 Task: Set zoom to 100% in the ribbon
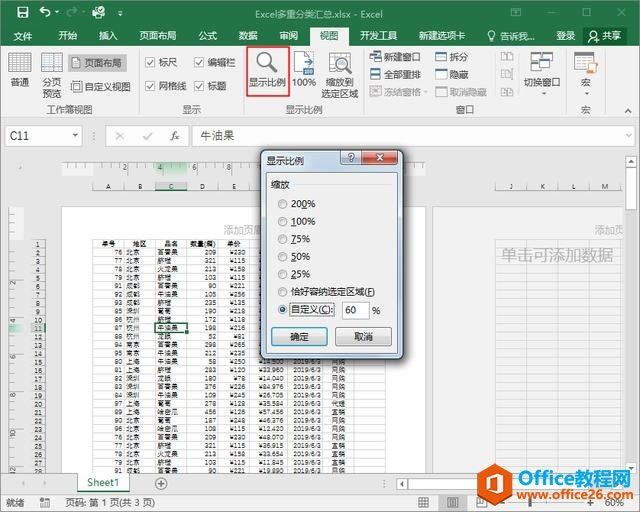click(x=304, y=69)
